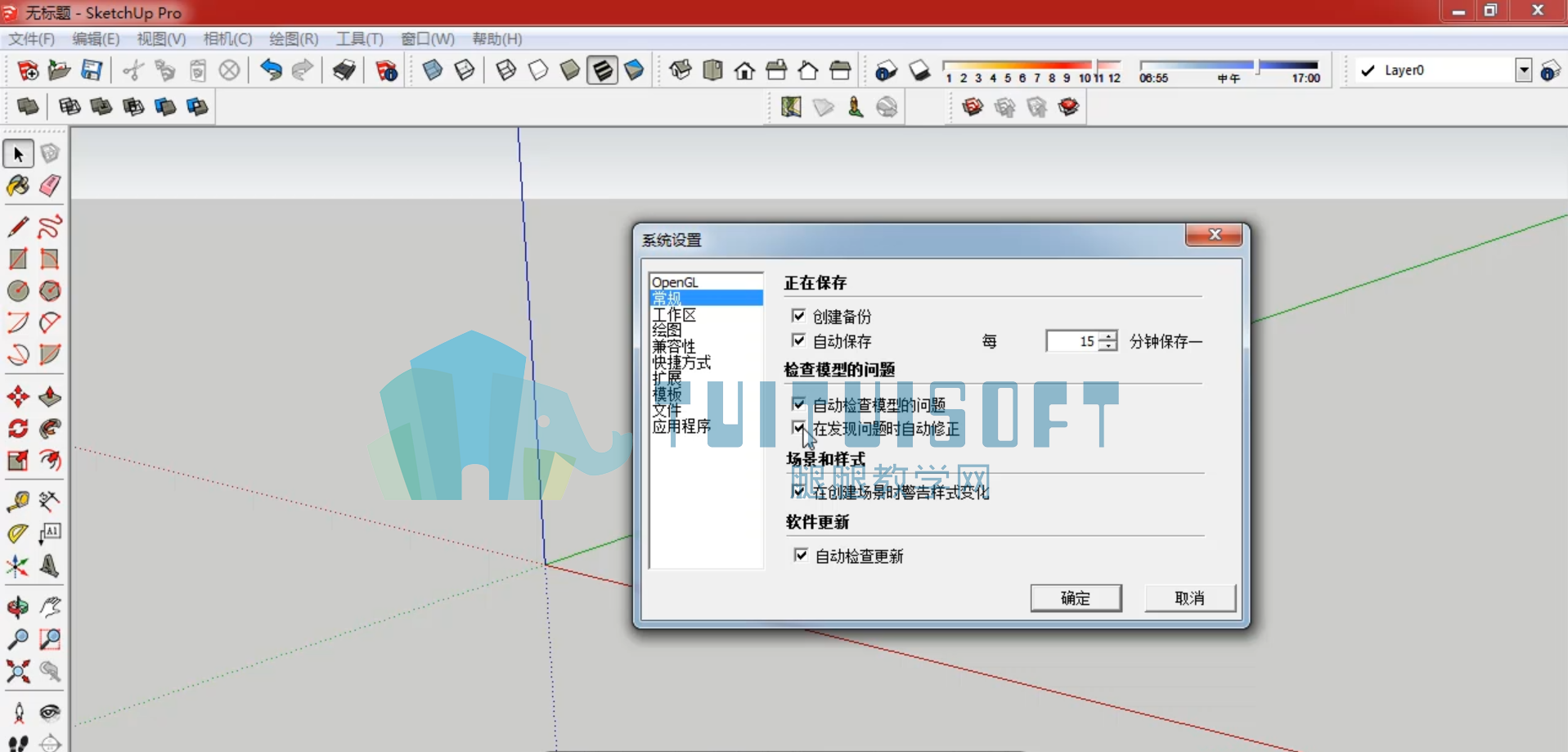Viewport: 1568px width, 752px height.
Task: Select the Circle drawing tool
Action: [18, 291]
